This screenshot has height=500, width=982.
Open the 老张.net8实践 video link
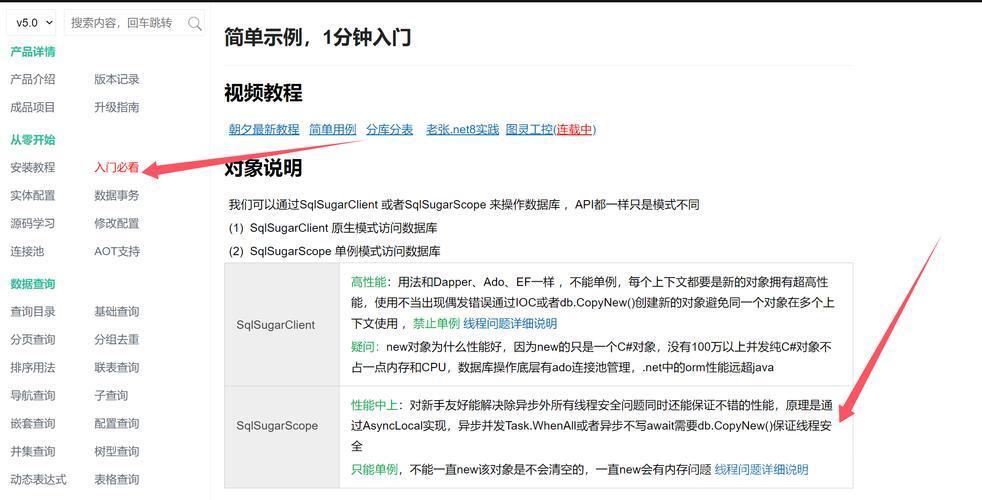click(462, 129)
